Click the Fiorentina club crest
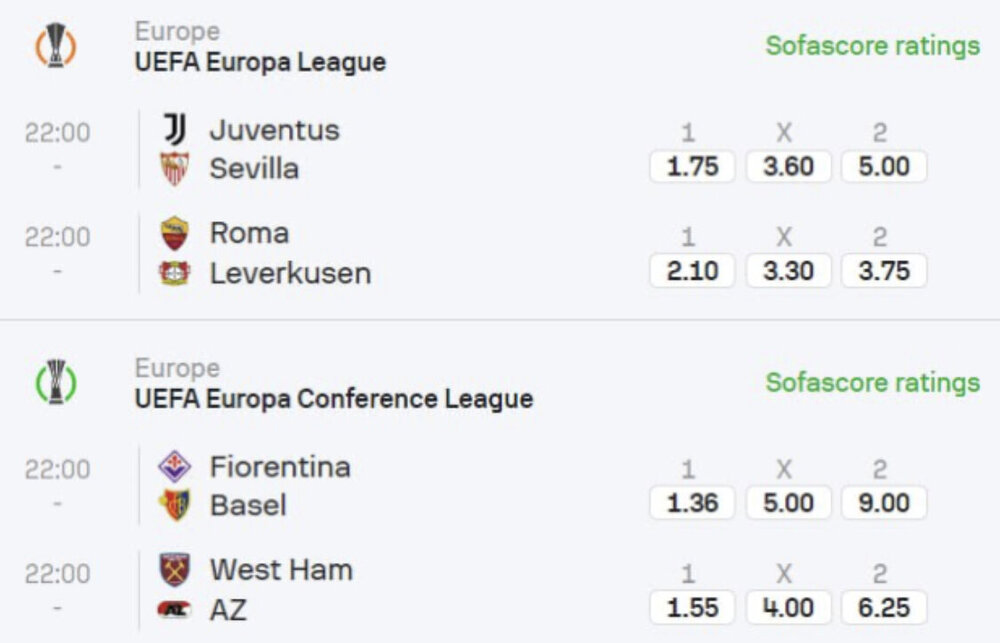This screenshot has height=643, width=1000. point(175,466)
